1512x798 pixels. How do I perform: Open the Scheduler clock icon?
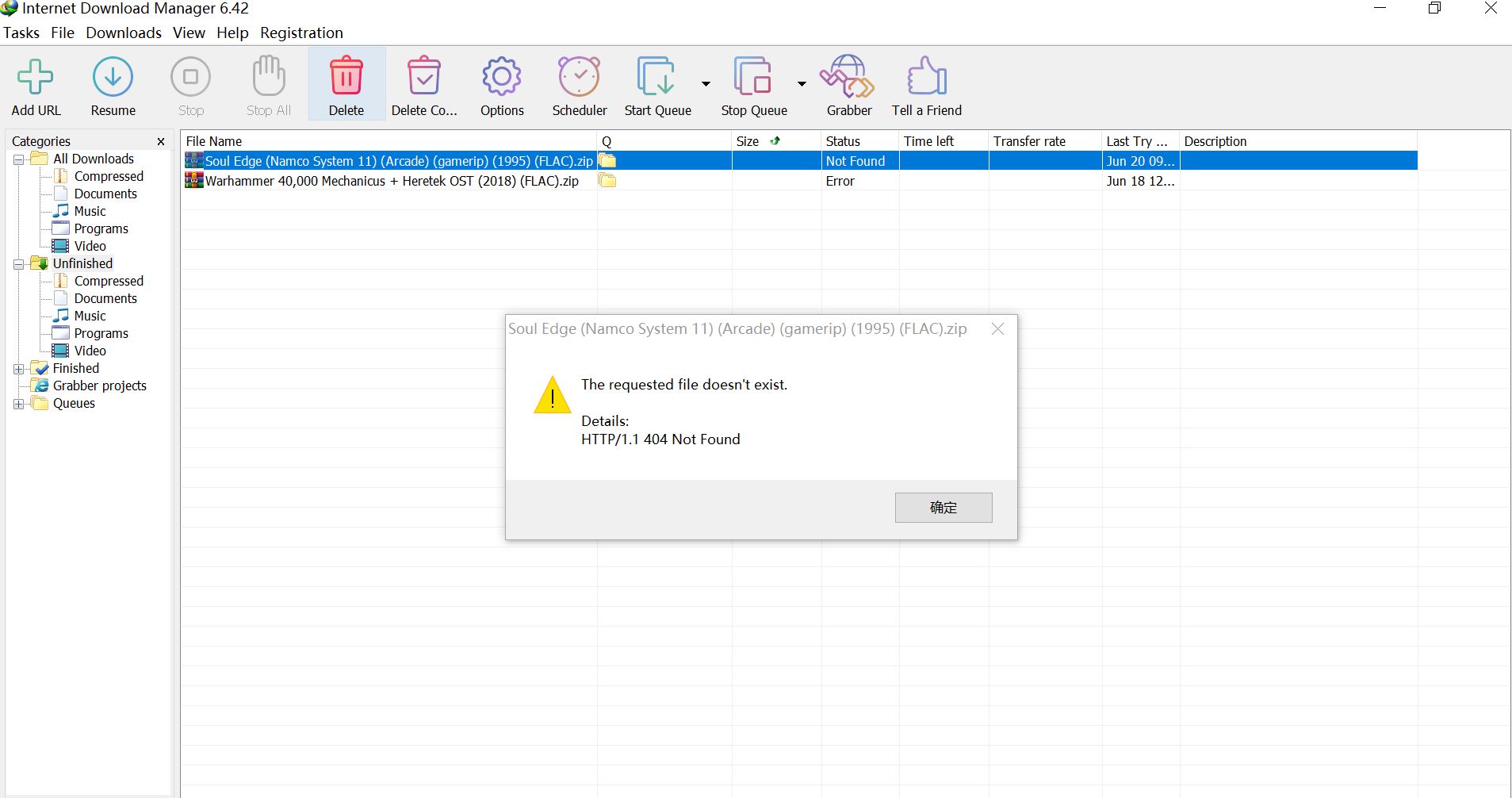coord(579,78)
